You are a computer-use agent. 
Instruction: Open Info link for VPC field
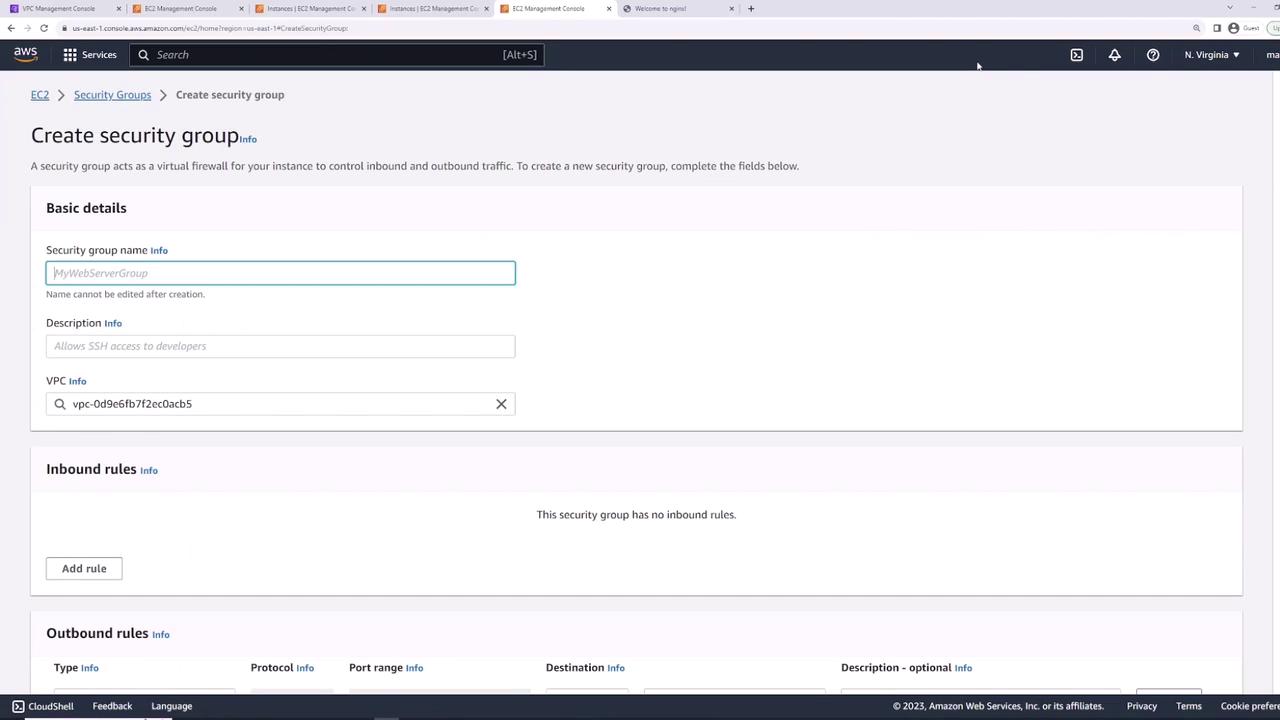click(x=77, y=381)
